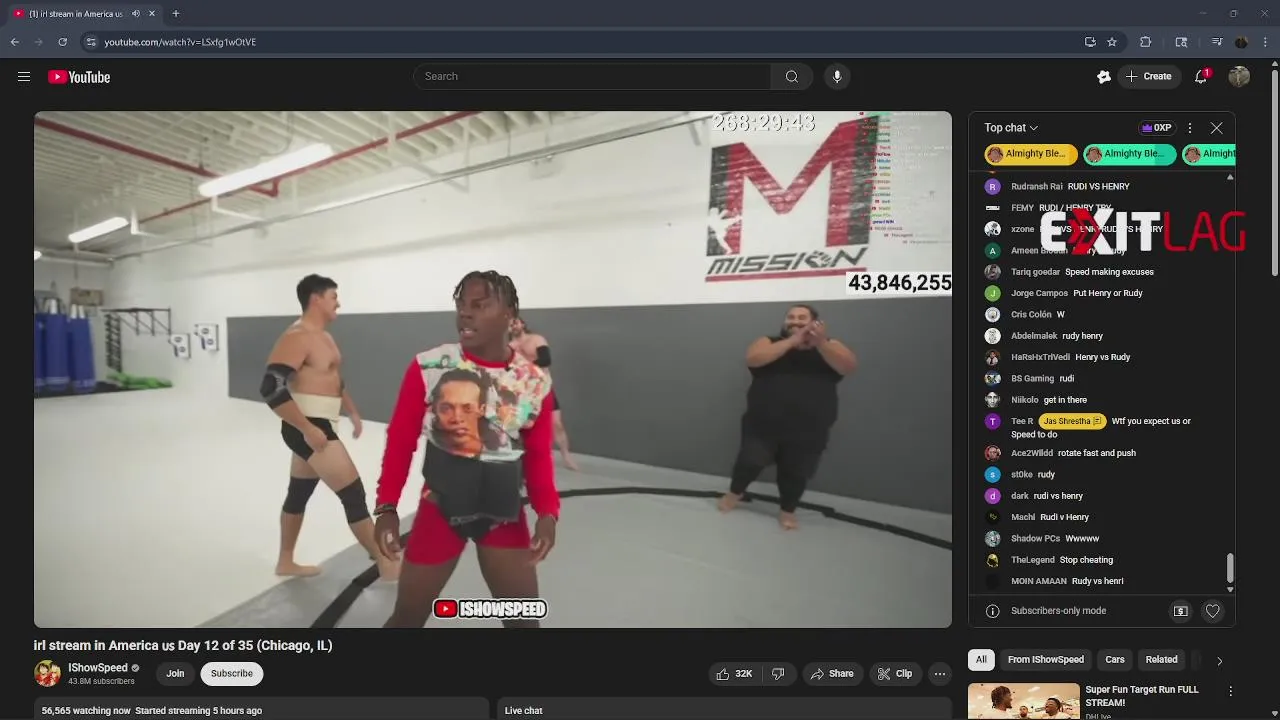
Task: Click the YouTube search input field
Action: coord(592,77)
